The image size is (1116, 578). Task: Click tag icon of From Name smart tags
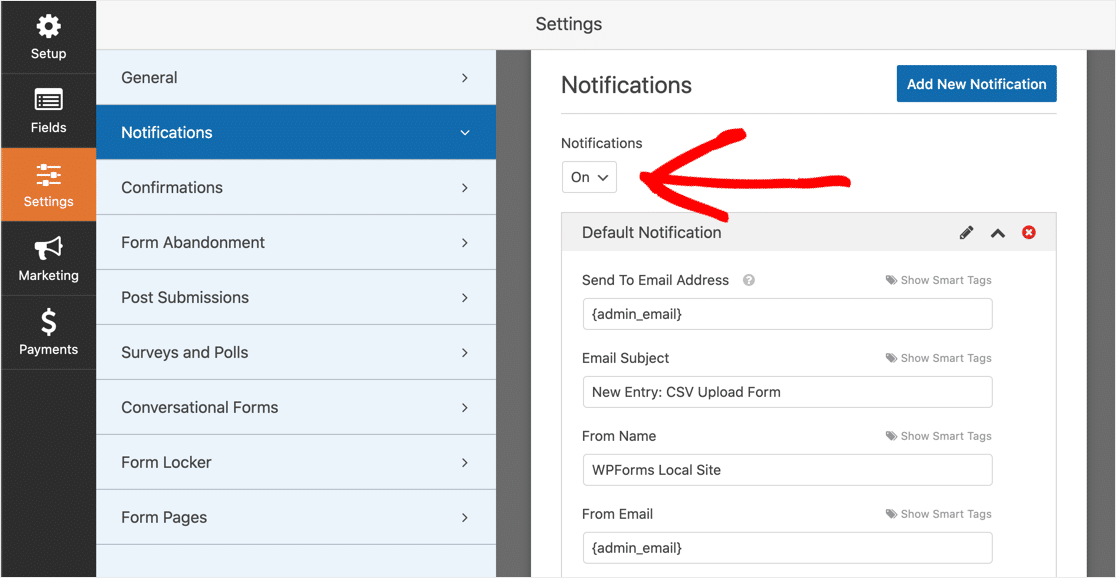click(x=891, y=436)
